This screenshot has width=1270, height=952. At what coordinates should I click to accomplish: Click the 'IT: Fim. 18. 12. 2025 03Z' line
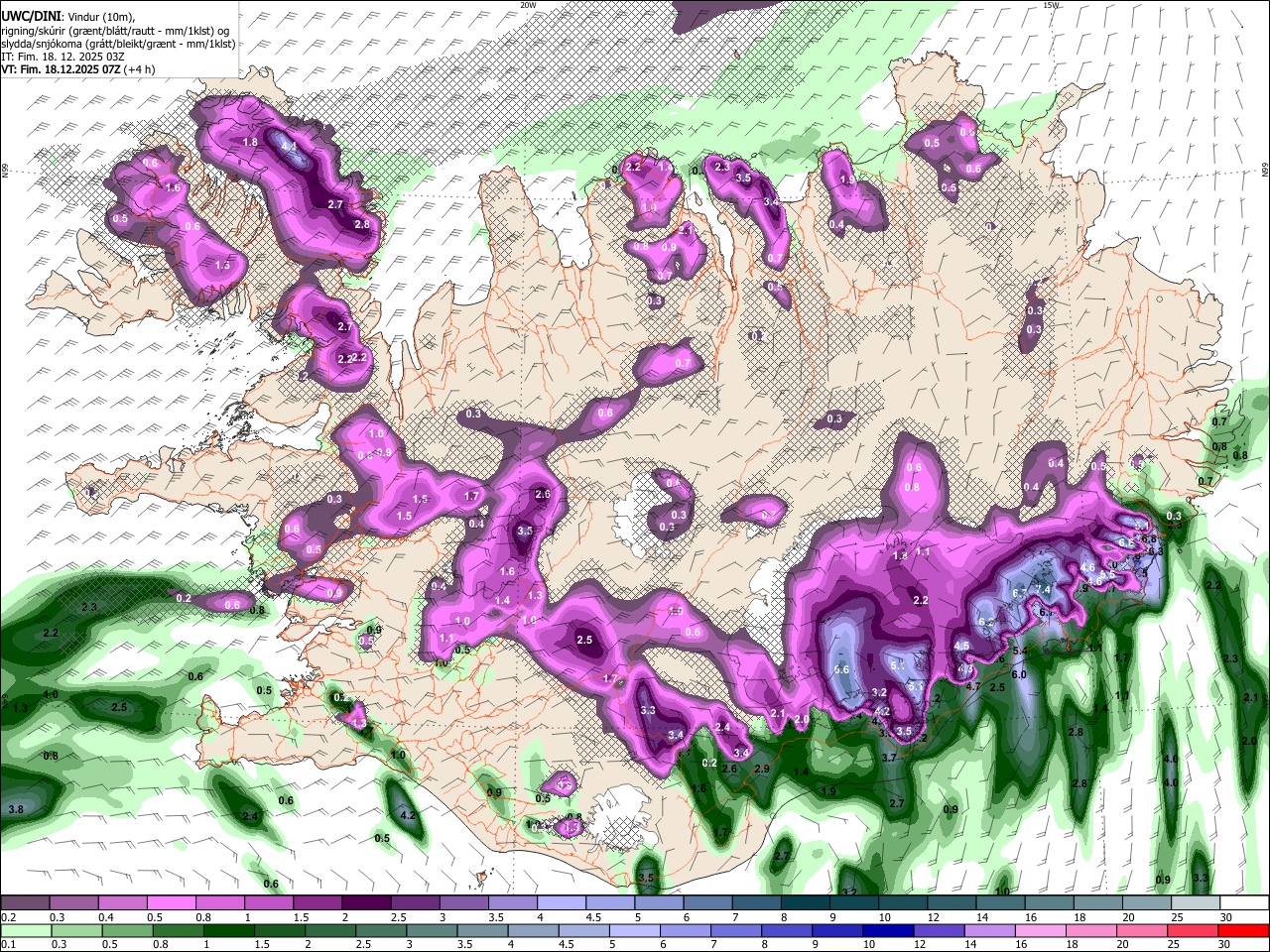click(x=63, y=57)
